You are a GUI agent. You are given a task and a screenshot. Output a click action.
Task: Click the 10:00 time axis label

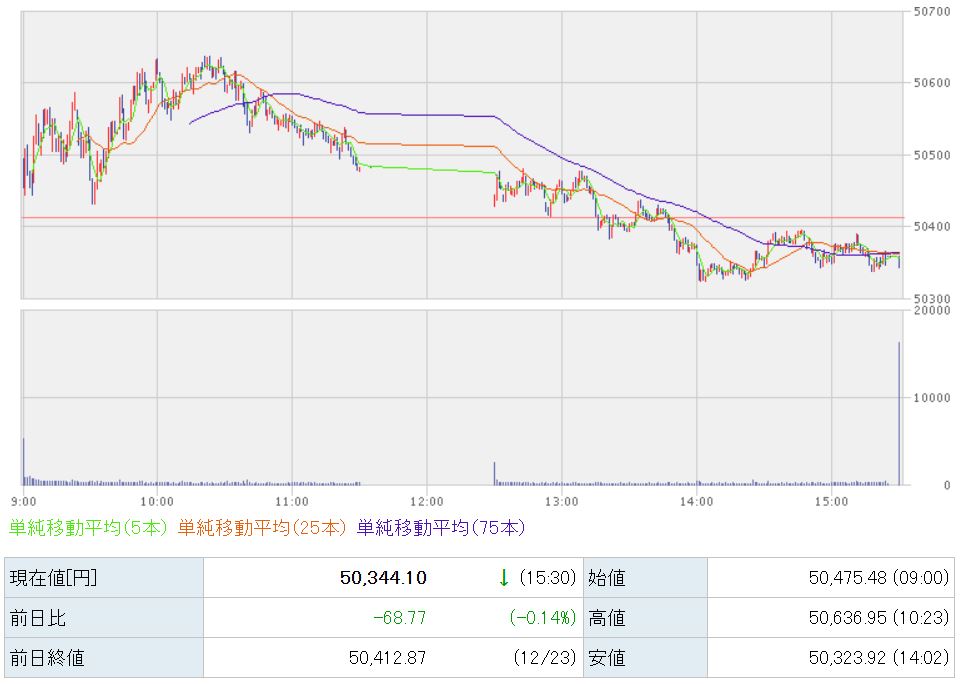(x=157, y=500)
